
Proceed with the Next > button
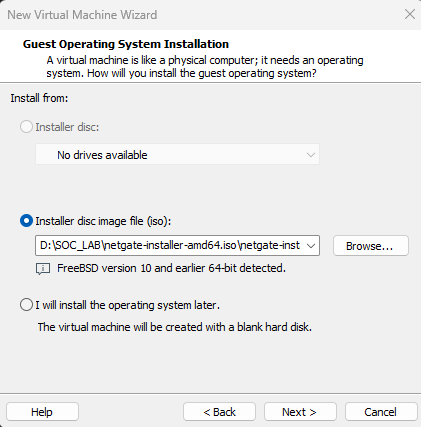pos(300,412)
